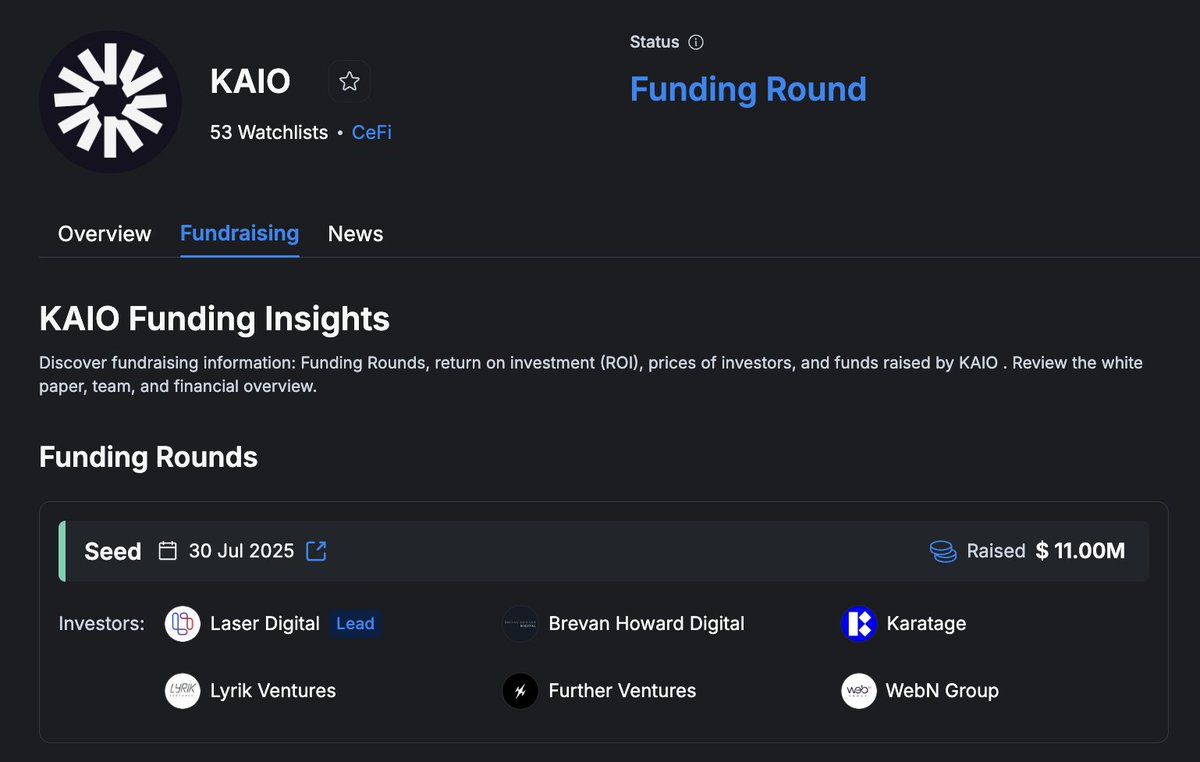Click the 53 Watchlists text

269,132
